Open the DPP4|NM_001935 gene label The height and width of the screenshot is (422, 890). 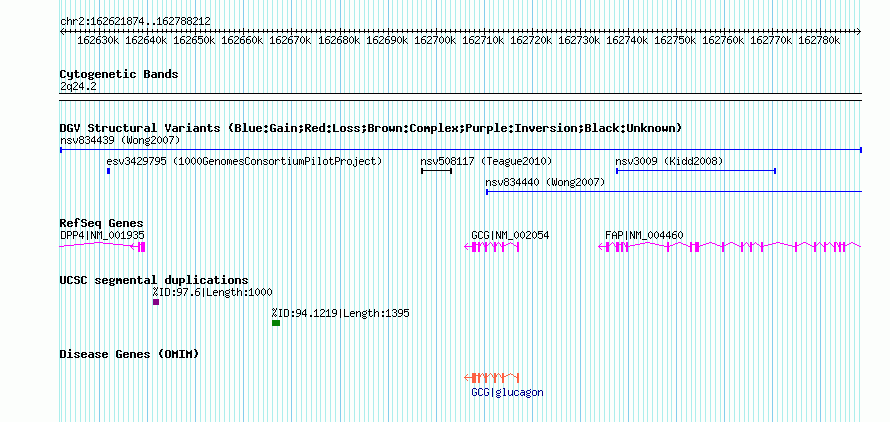(x=102, y=235)
